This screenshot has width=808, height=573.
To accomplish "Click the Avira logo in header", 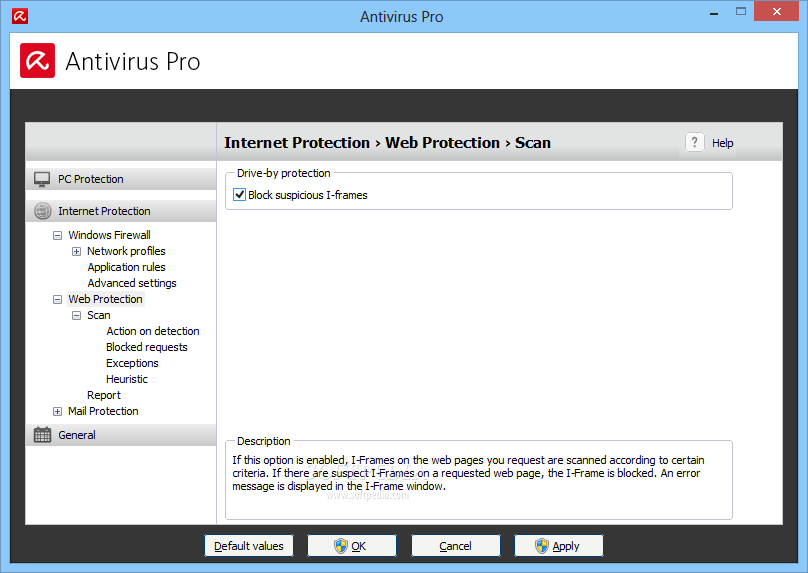I will tap(38, 60).
